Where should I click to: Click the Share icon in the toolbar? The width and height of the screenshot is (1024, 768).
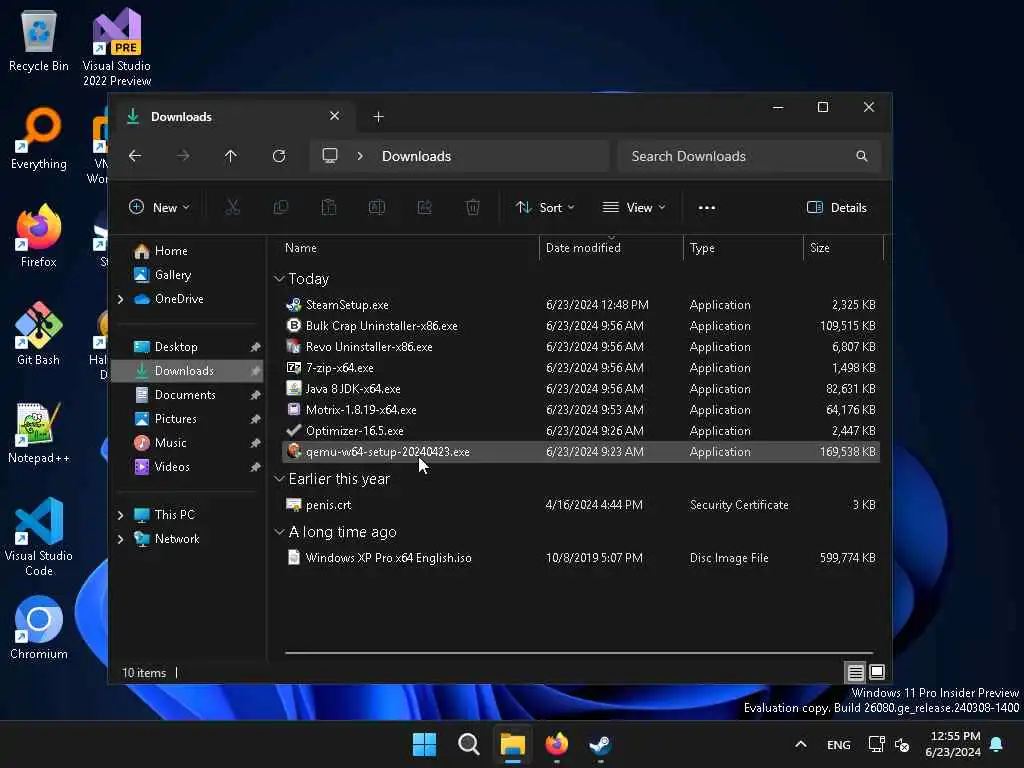tap(424, 208)
